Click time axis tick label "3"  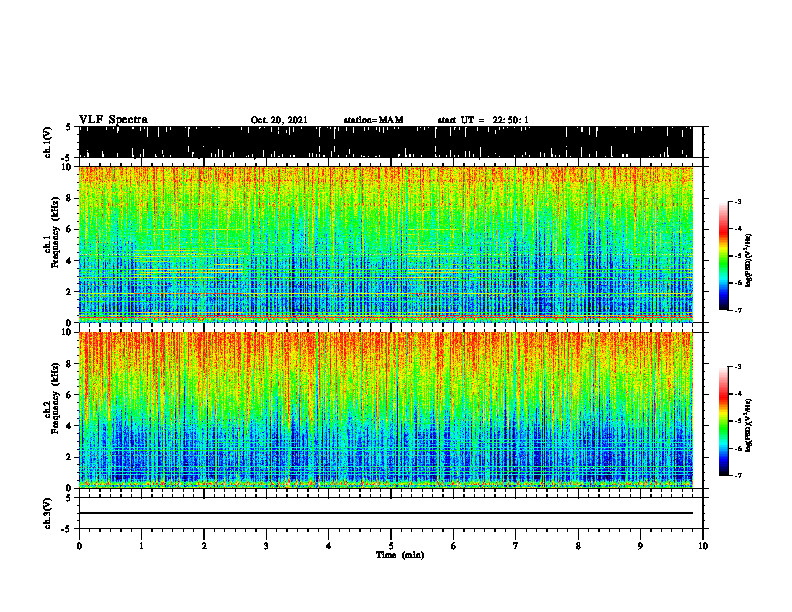pos(266,546)
